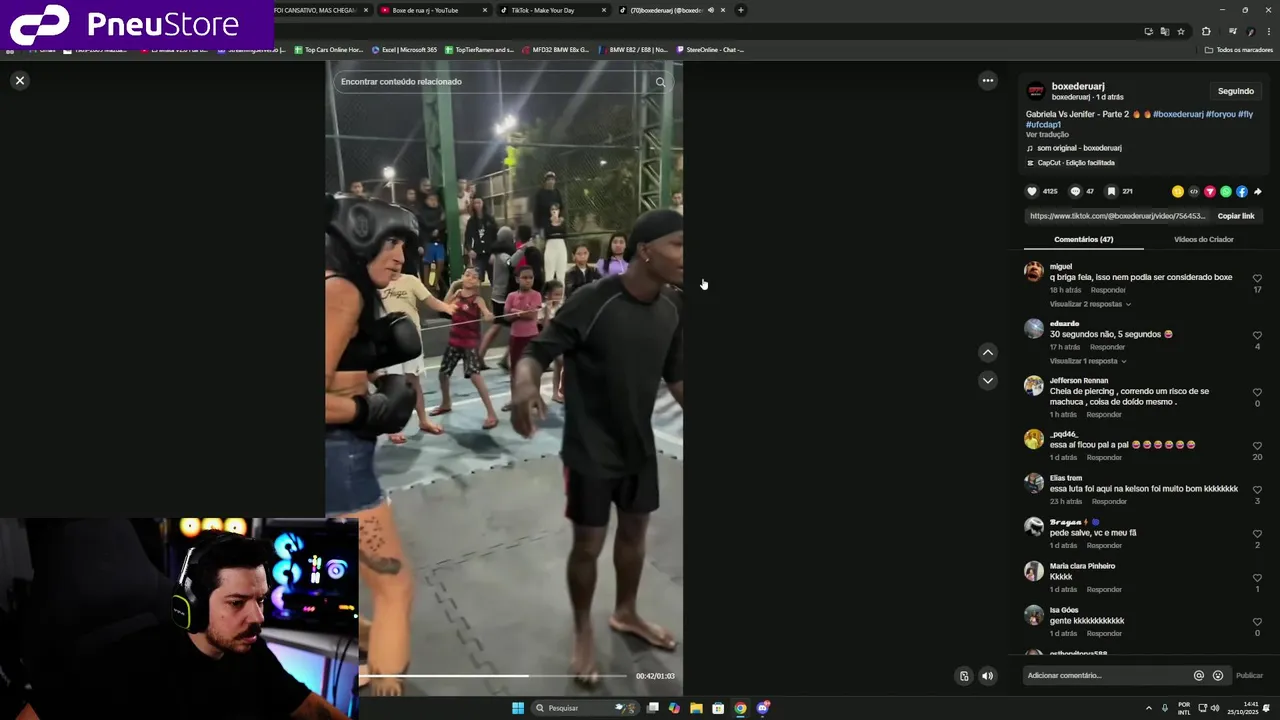
Task: Open Windows Start menu
Action: coord(518,708)
